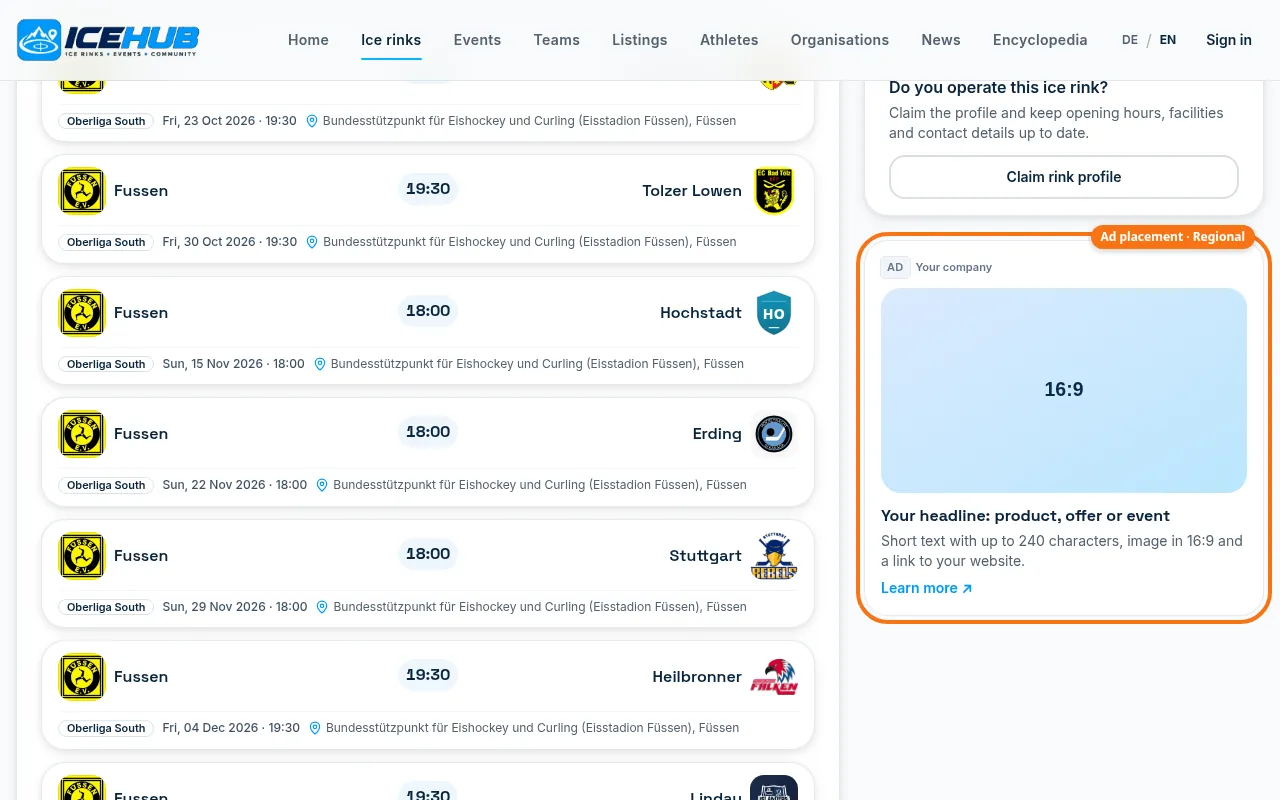Open Heilbronner Falken team logo
The height and width of the screenshot is (800, 1280).
click(774, 677)
